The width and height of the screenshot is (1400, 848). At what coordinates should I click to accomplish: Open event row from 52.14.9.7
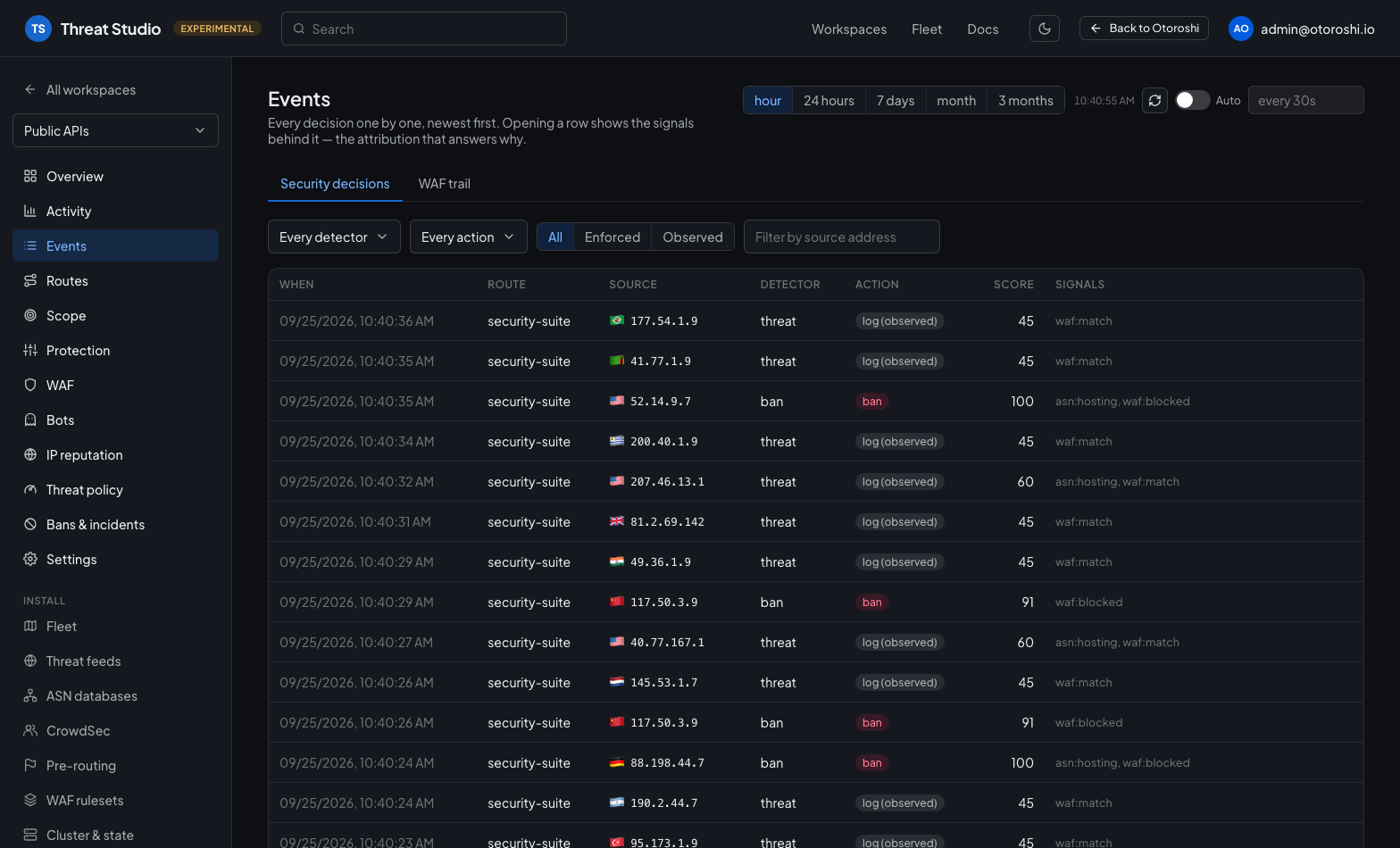815,401
